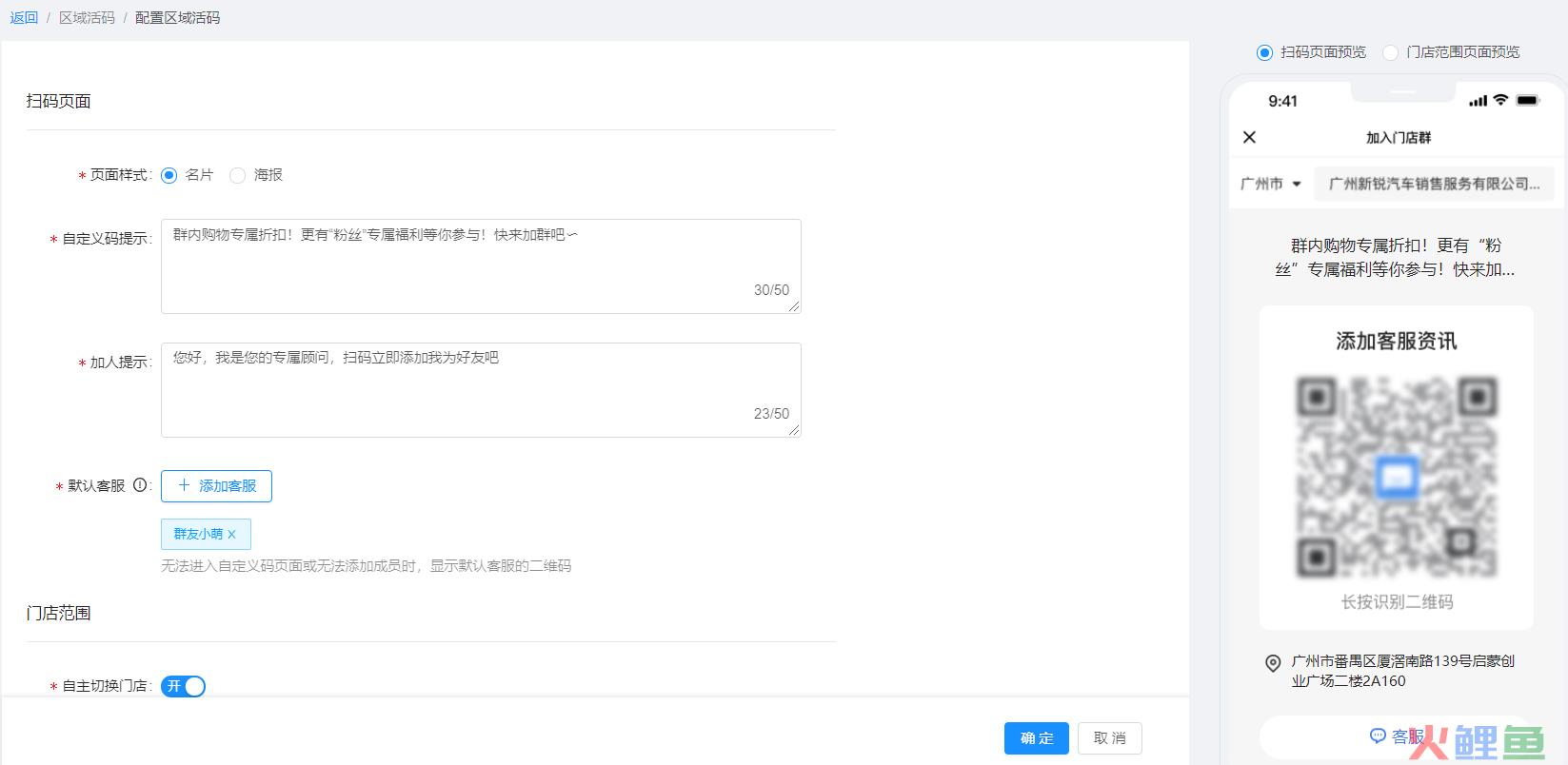1568x765 pixels.
Task: Go back via the 返回 breadcrumb link
Action: tap(24, 18)
